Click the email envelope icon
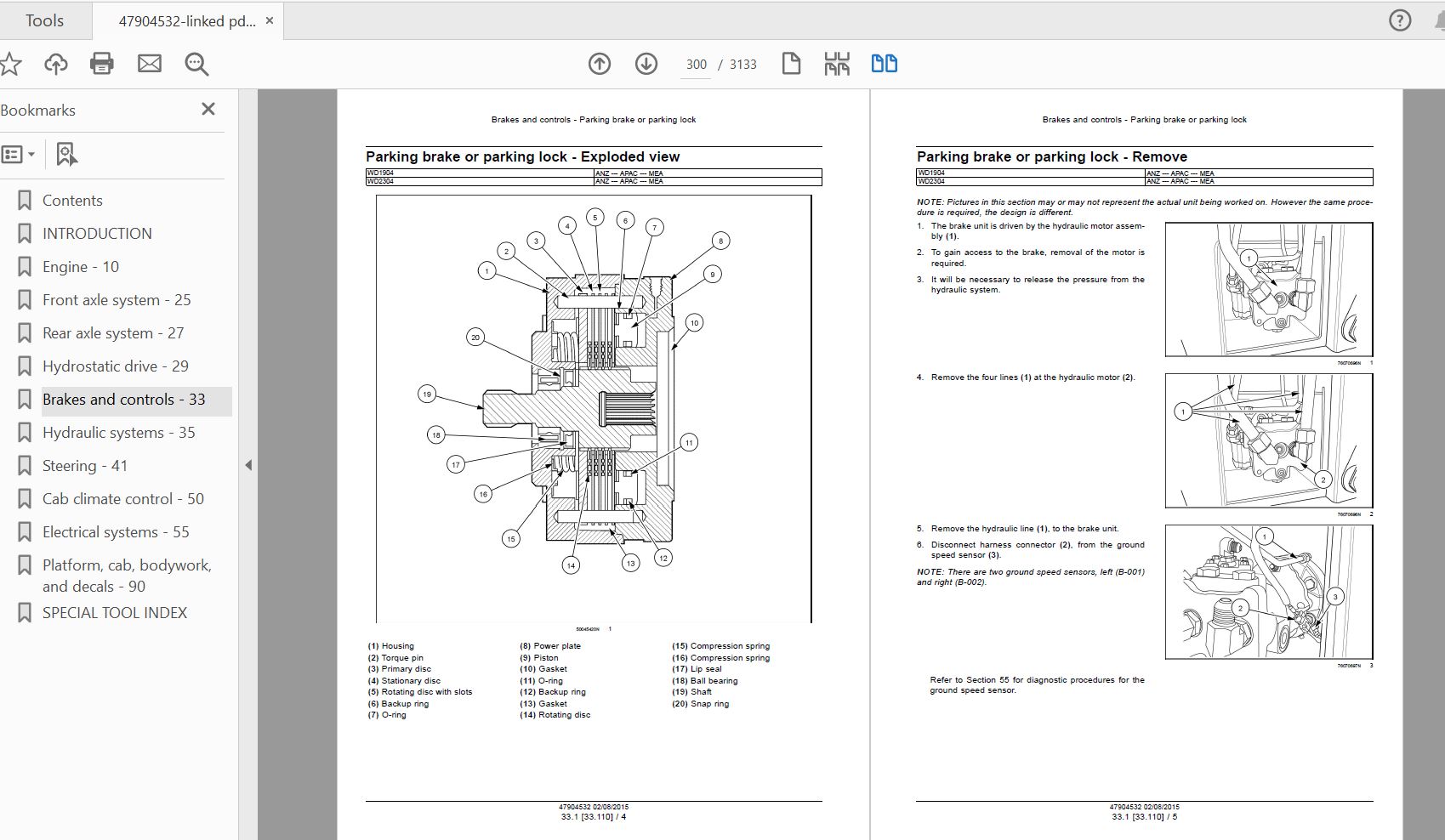This screenshot has width=1445, height=840. click(x=150, y=64)
